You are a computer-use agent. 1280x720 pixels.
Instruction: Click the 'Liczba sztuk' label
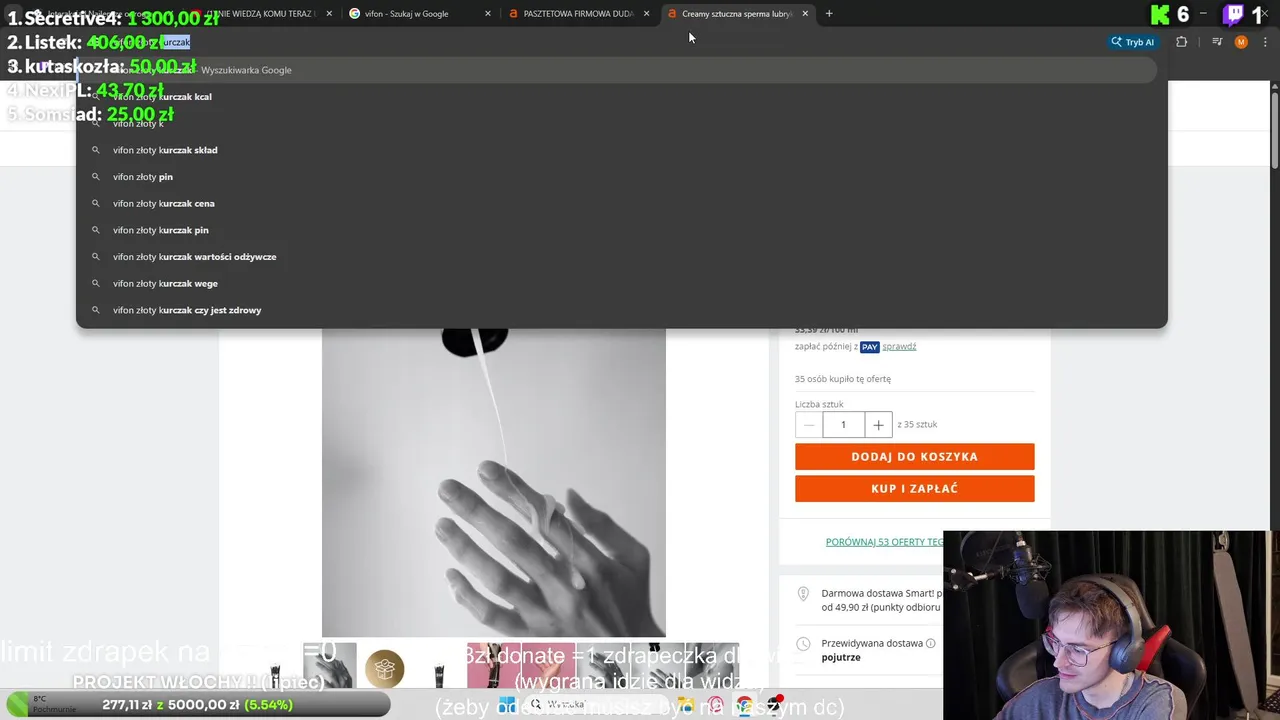tap(819, 404)
